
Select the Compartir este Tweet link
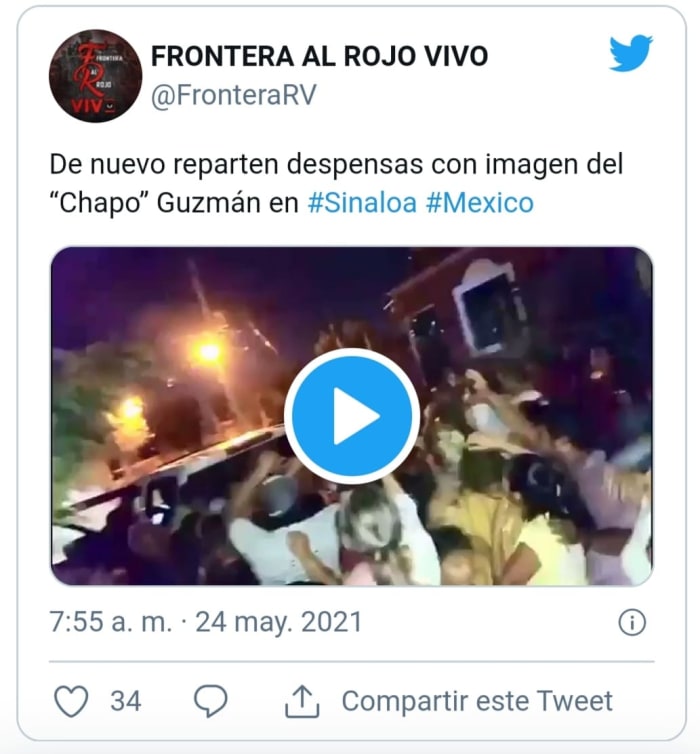coord(477,701)
